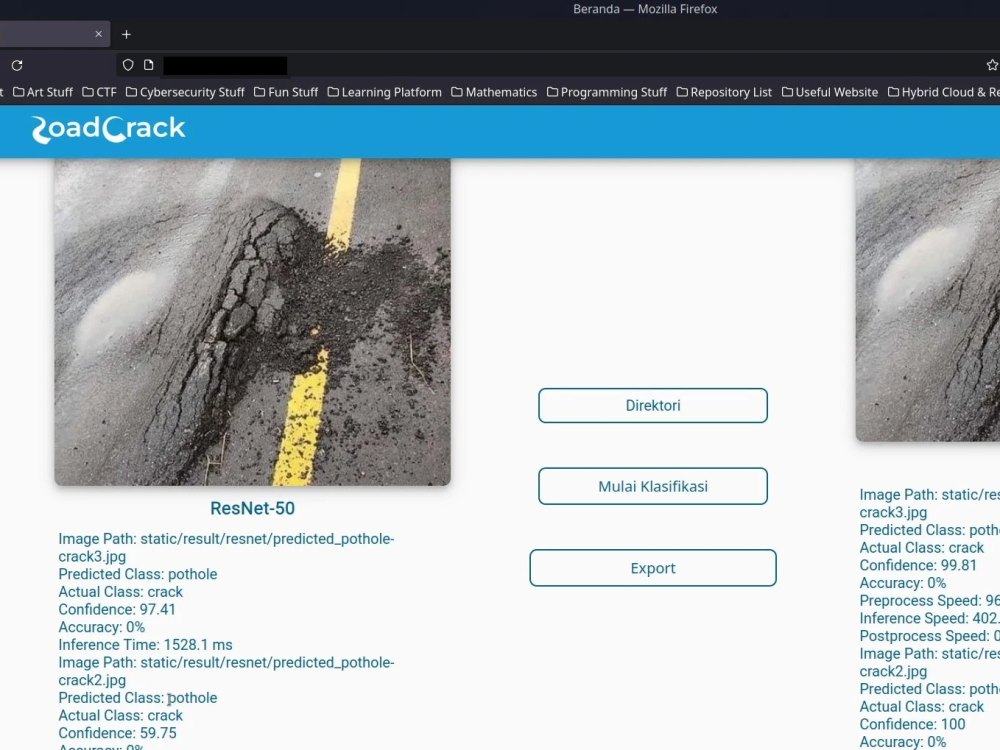The height and width of the screenshot is (750, 1000).
Task: Click the right-side model result image
Action: coord(928,300)
